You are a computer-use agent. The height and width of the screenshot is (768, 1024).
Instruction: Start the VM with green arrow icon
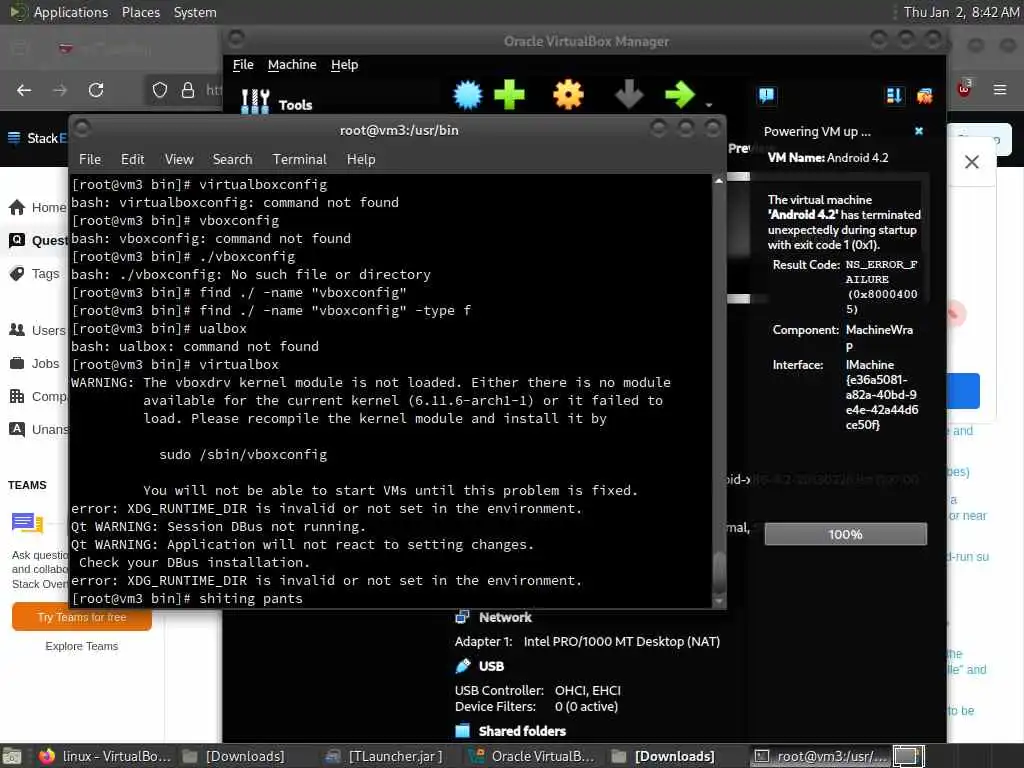680,95
